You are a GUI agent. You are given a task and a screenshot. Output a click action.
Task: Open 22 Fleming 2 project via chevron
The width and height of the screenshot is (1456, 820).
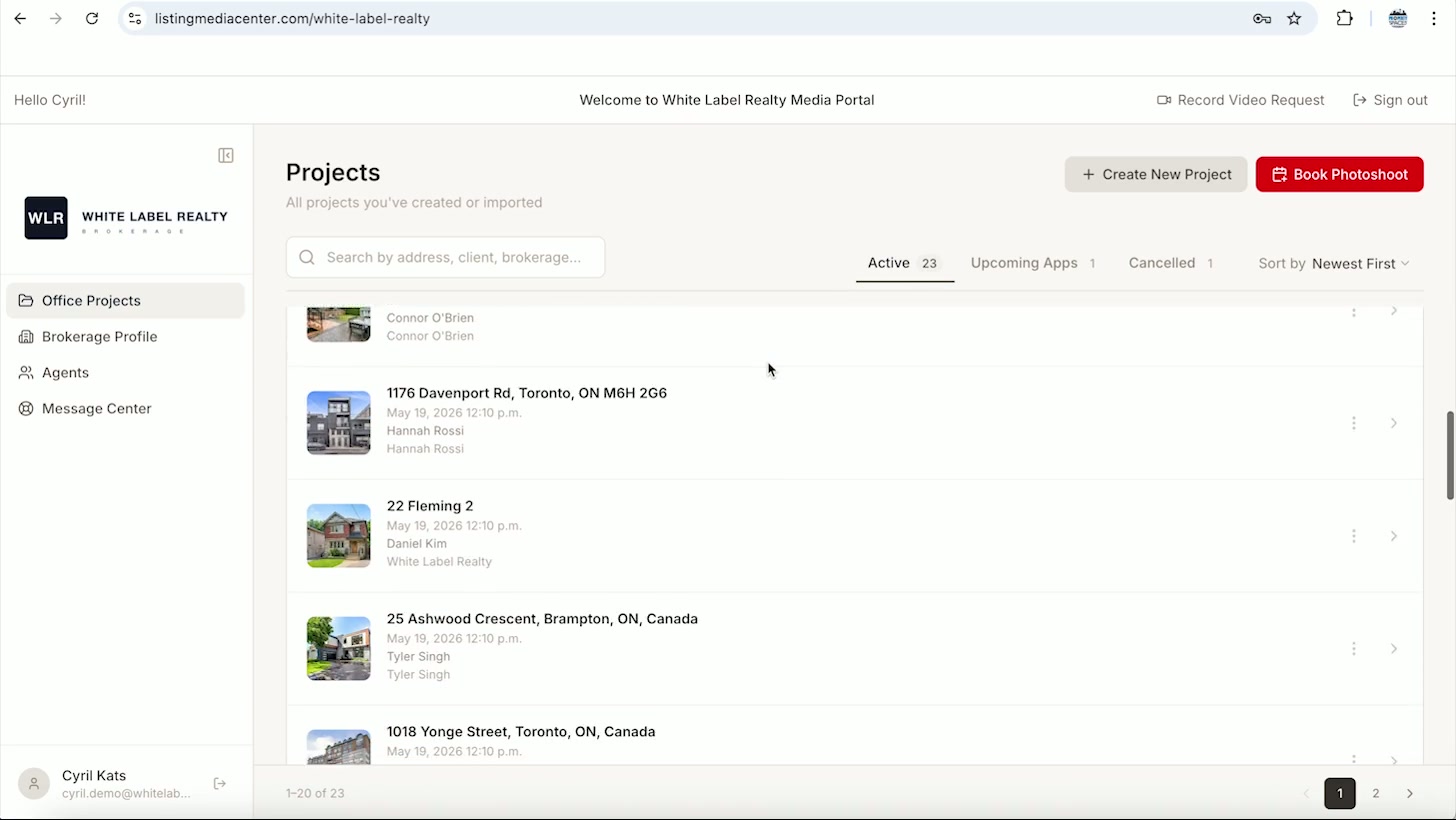(x=1393, y=536)
